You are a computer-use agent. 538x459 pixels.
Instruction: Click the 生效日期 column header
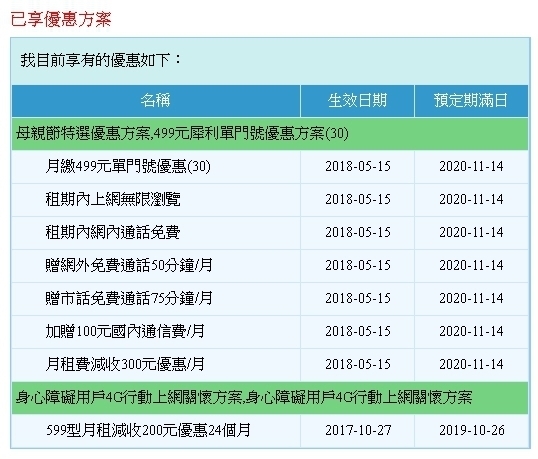357,101
